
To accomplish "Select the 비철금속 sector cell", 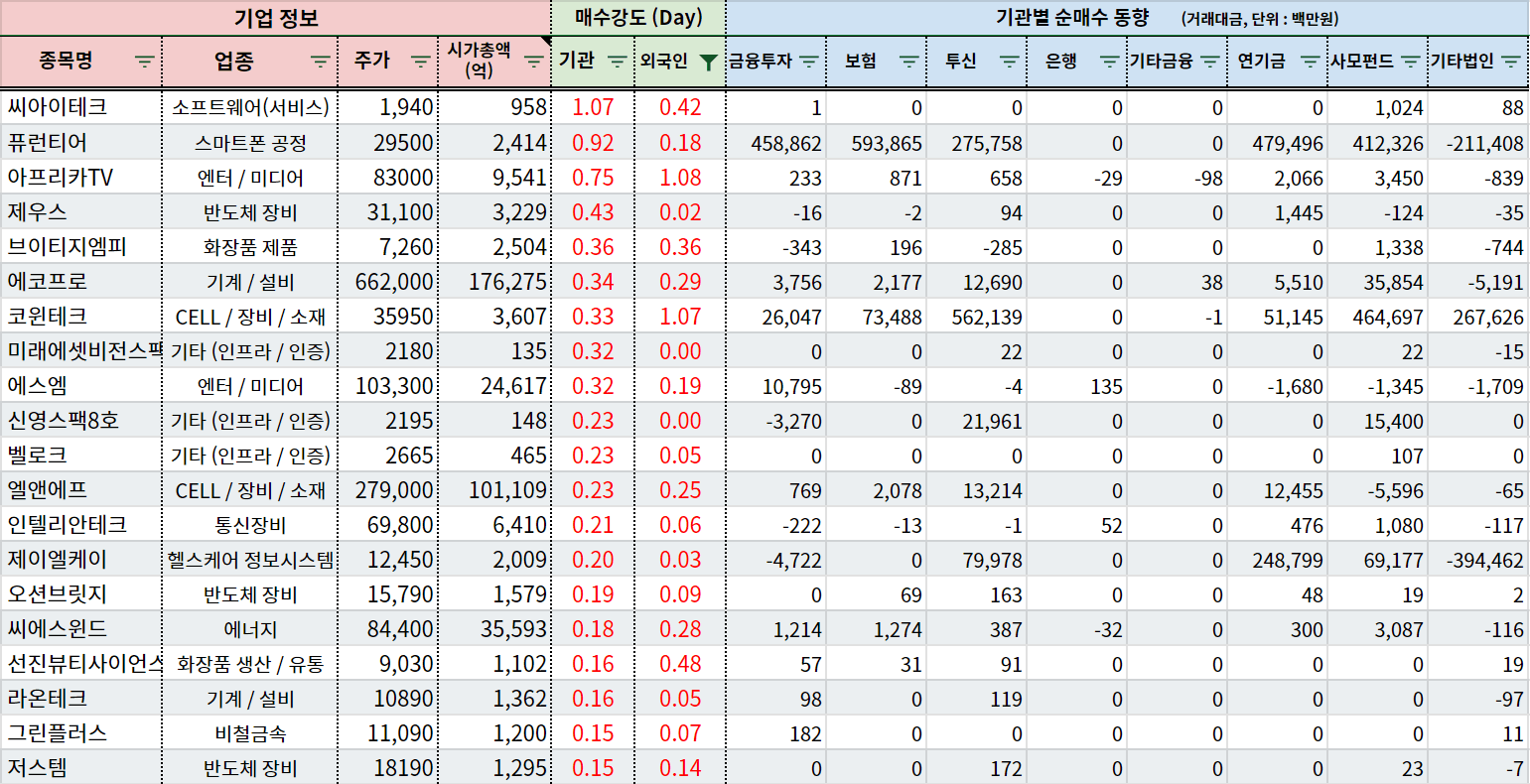I will pos(250,732).
